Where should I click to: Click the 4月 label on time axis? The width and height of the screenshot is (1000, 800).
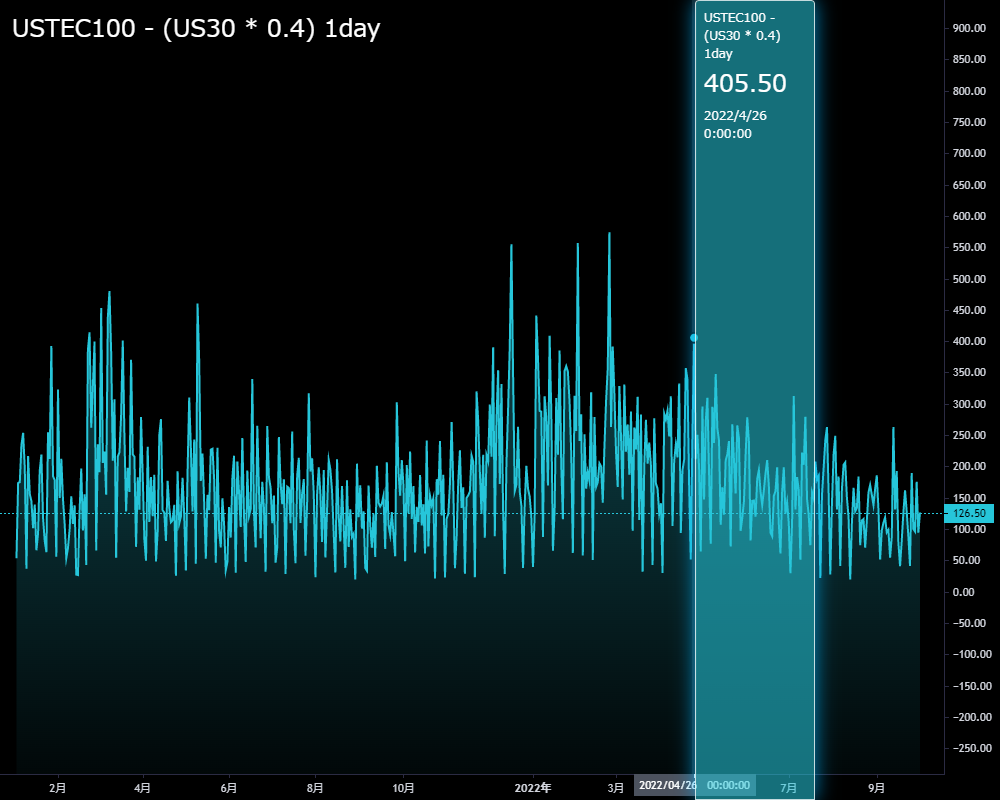click(143, 787)
